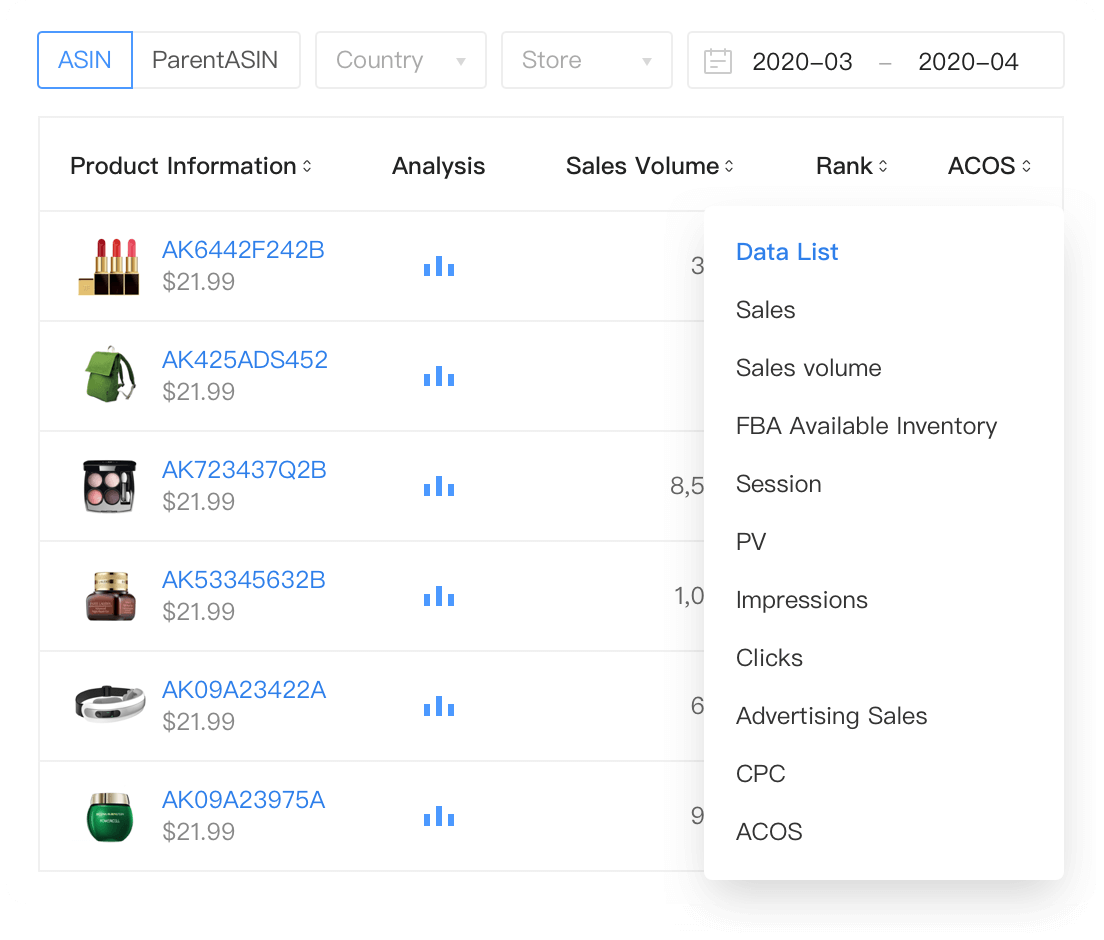This screenshot has height=940, width=1104.
Task: Click analysis bar icon for AK723437Q2B
Action: point(438,486)
